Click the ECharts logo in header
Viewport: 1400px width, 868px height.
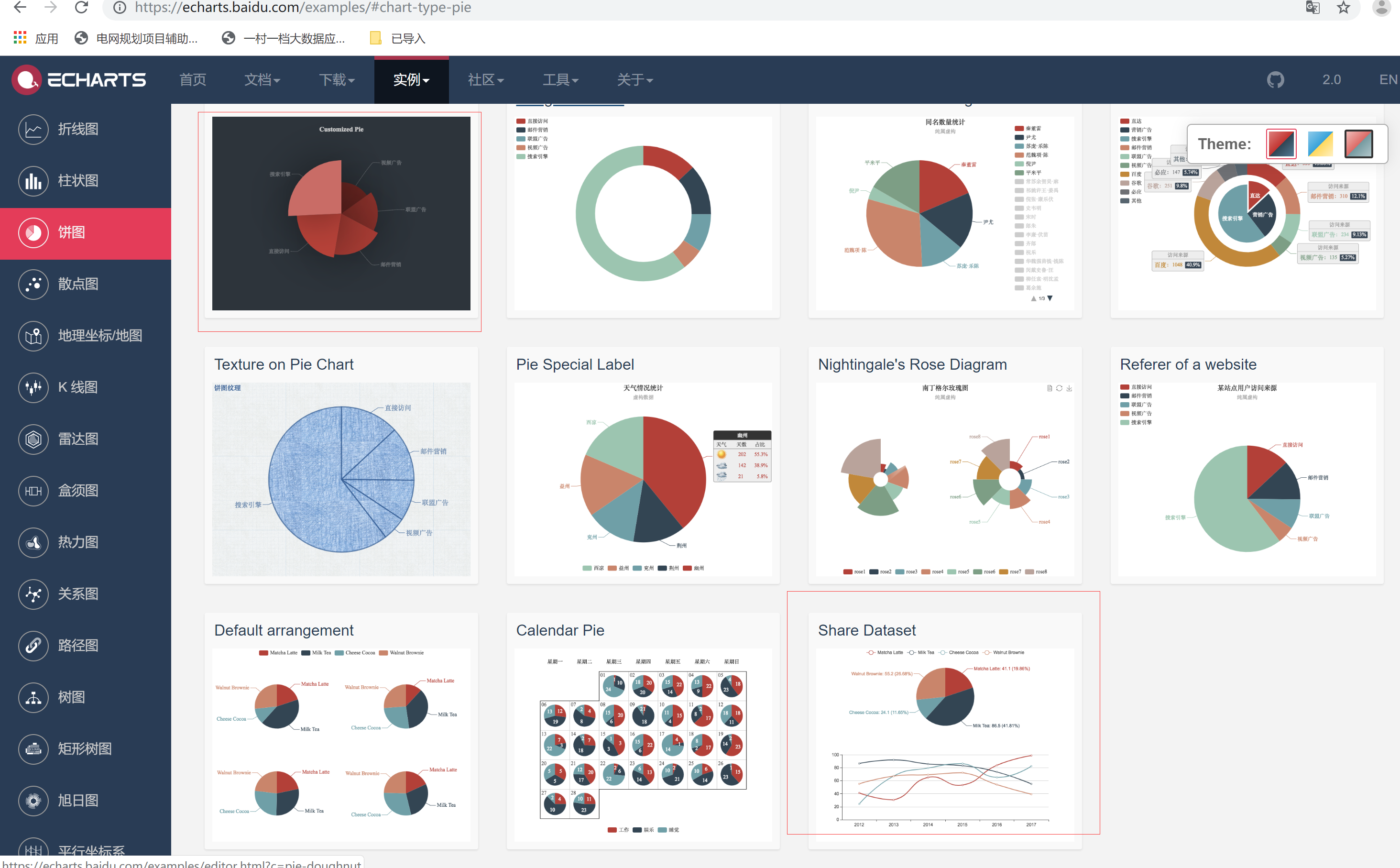[79, 80]
